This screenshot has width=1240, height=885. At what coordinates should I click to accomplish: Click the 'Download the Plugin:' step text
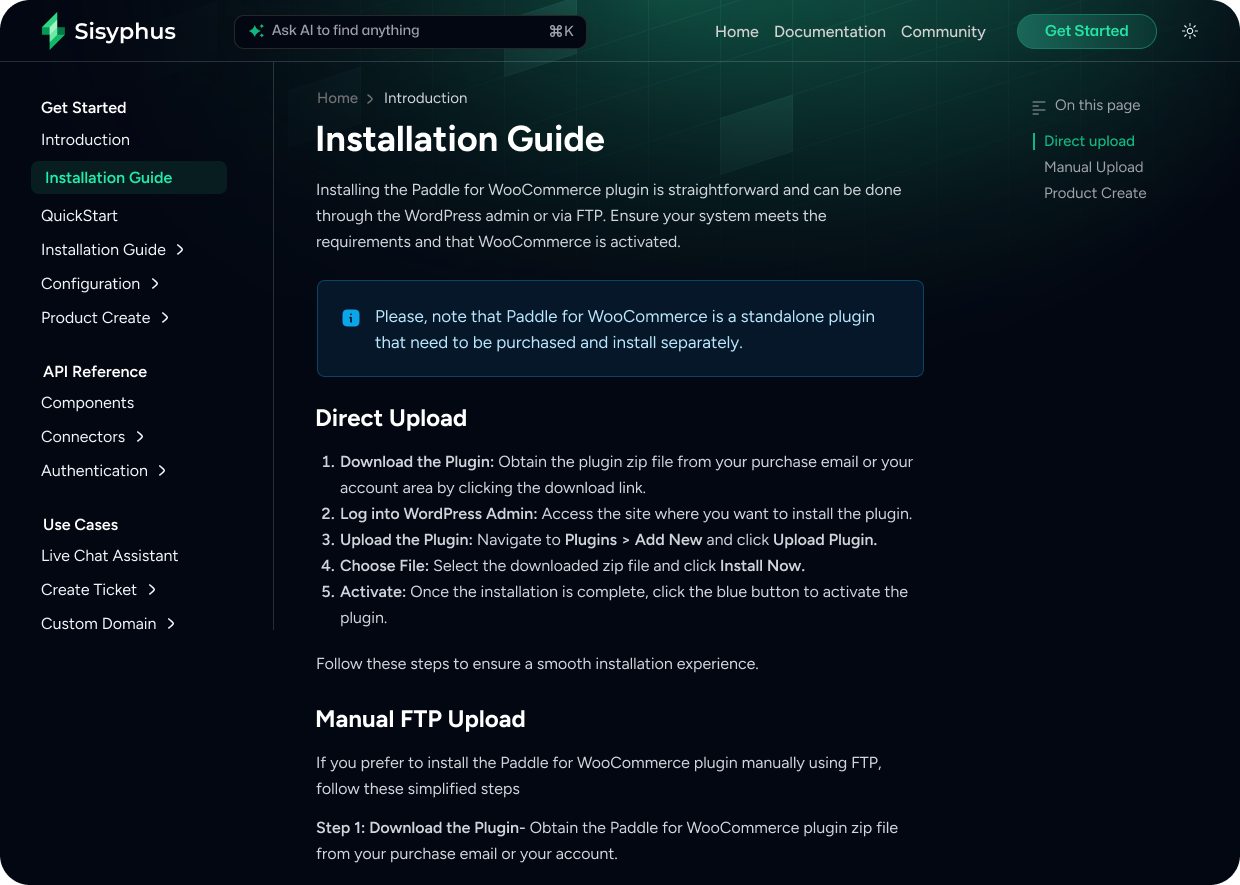click(417, 462)
